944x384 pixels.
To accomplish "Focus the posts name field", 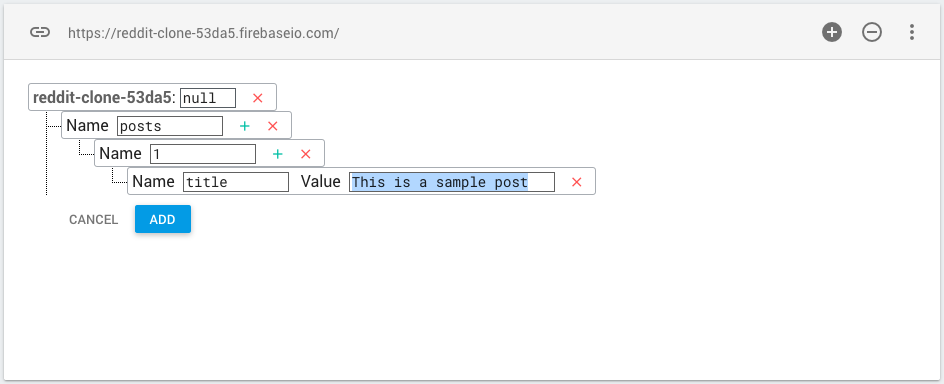I will click(x=170, y=126).
